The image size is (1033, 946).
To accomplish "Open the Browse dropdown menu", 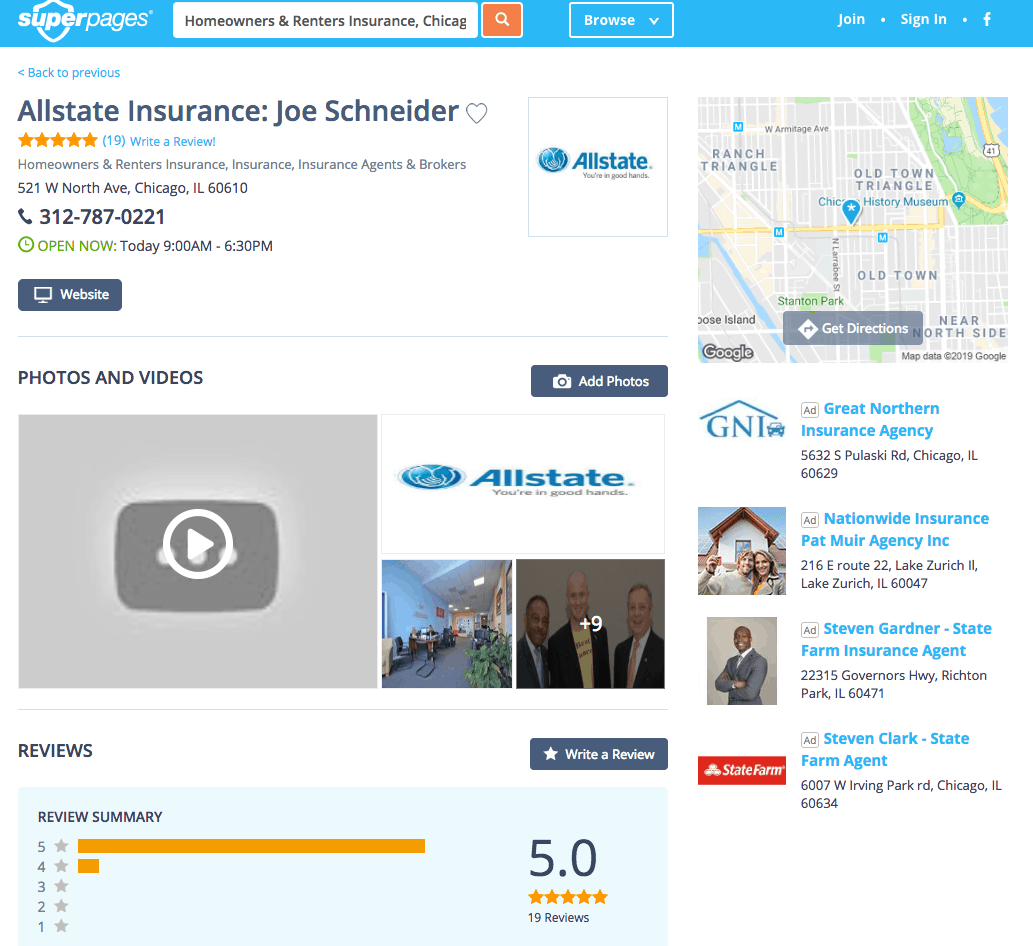I will 620,19.
